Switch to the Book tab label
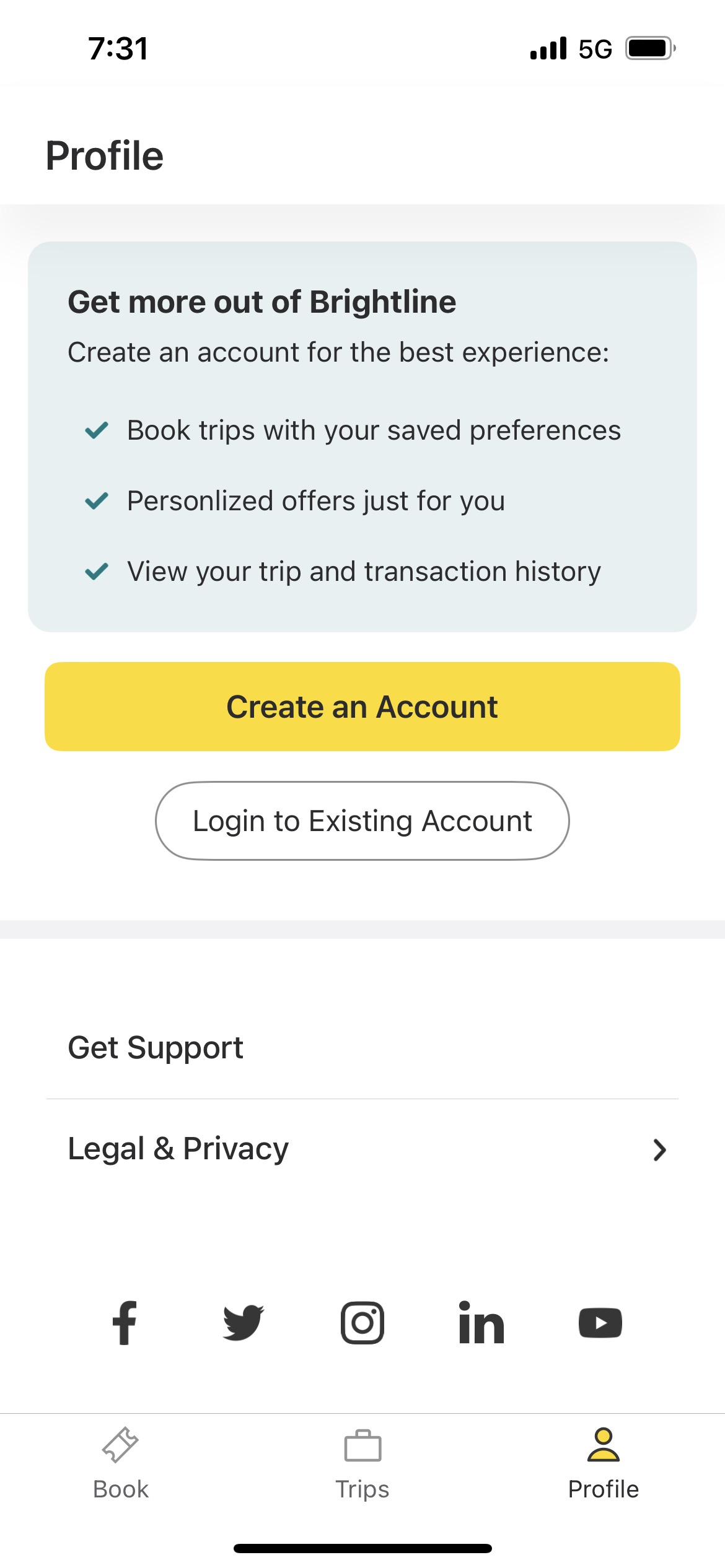The width and height of the screenshot is (725, 1568). (x=121, y=1489)
